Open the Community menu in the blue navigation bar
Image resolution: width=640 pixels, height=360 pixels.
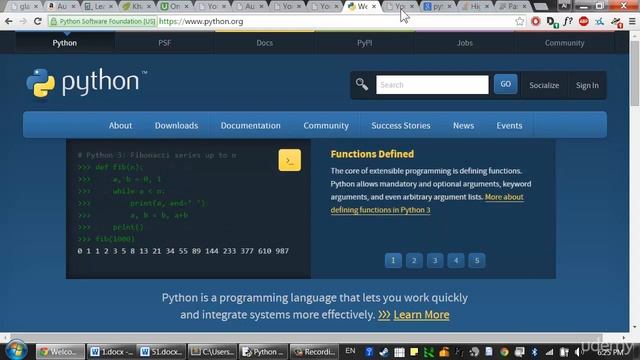[326, 125]
